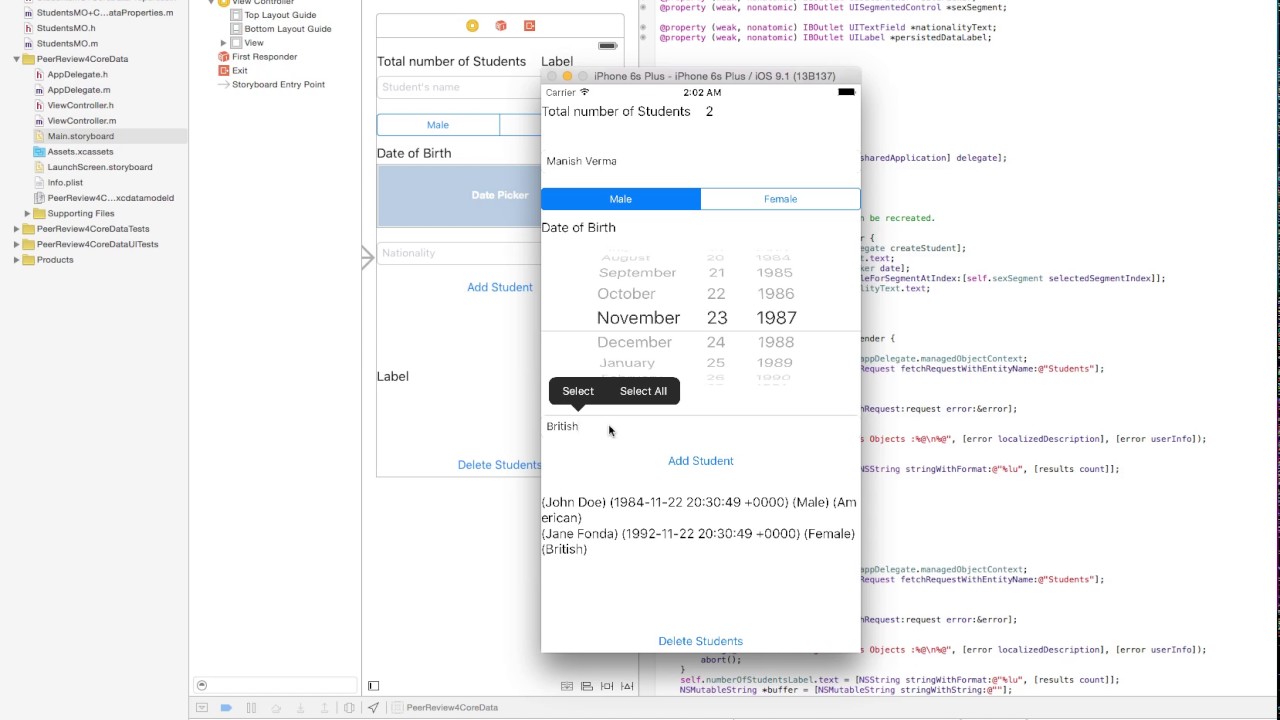This screenshot has height=720, width=1280.
Task: Click the British nationality field
Action: [700, 426]
